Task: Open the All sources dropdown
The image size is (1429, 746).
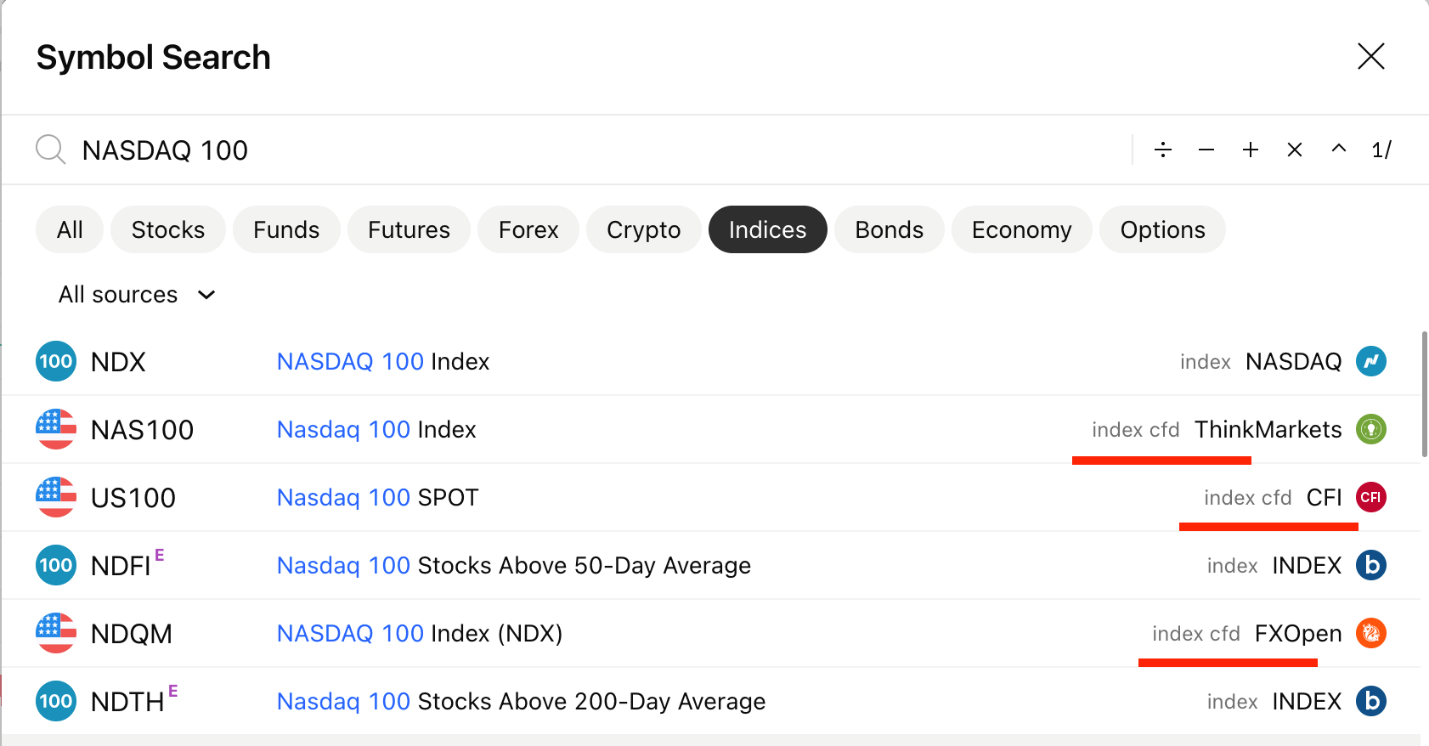Action: pos(137,295)
